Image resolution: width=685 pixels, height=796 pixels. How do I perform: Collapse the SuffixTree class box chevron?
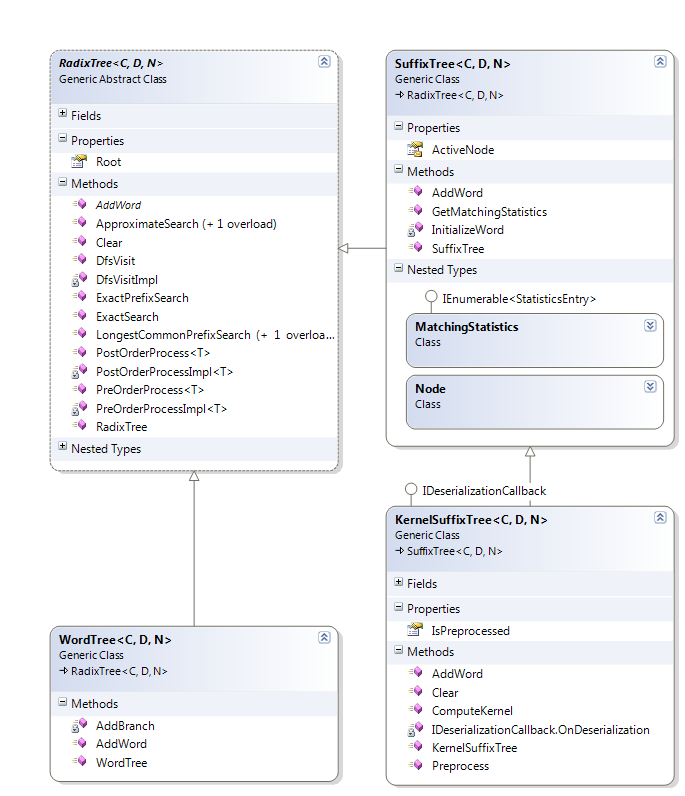pos(660,61)
